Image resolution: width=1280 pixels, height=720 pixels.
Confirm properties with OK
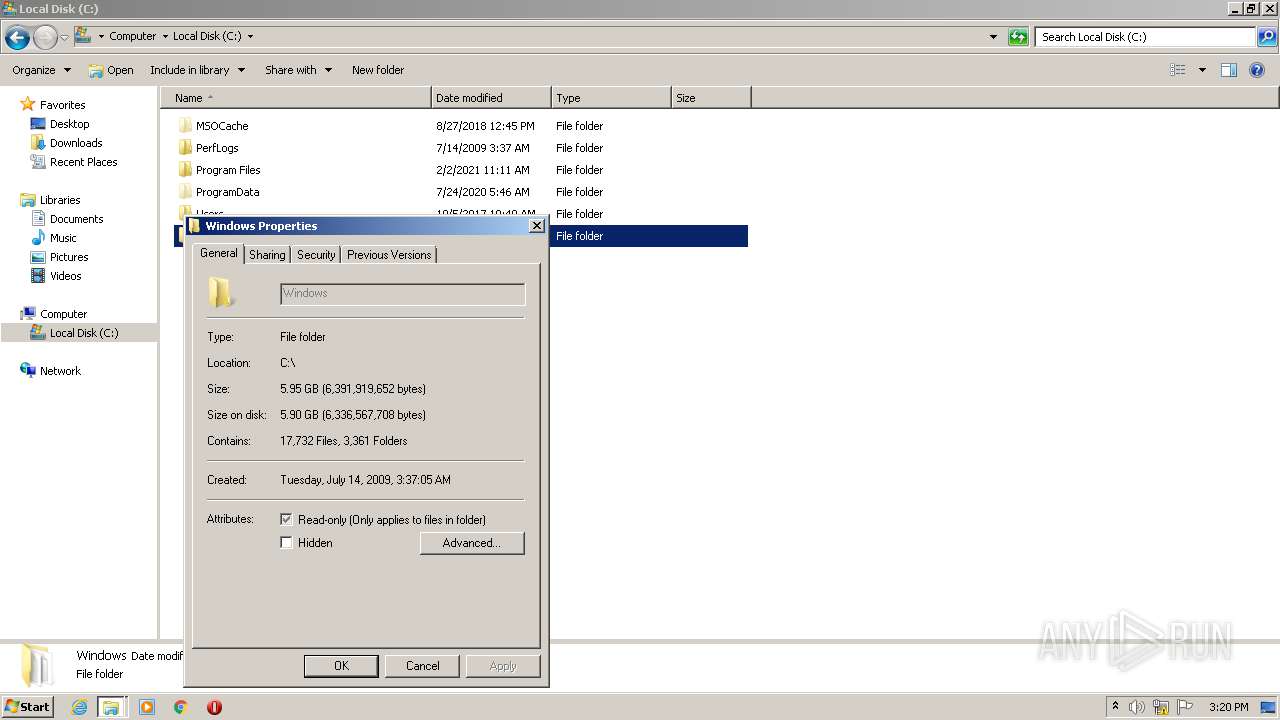point(341,666)
